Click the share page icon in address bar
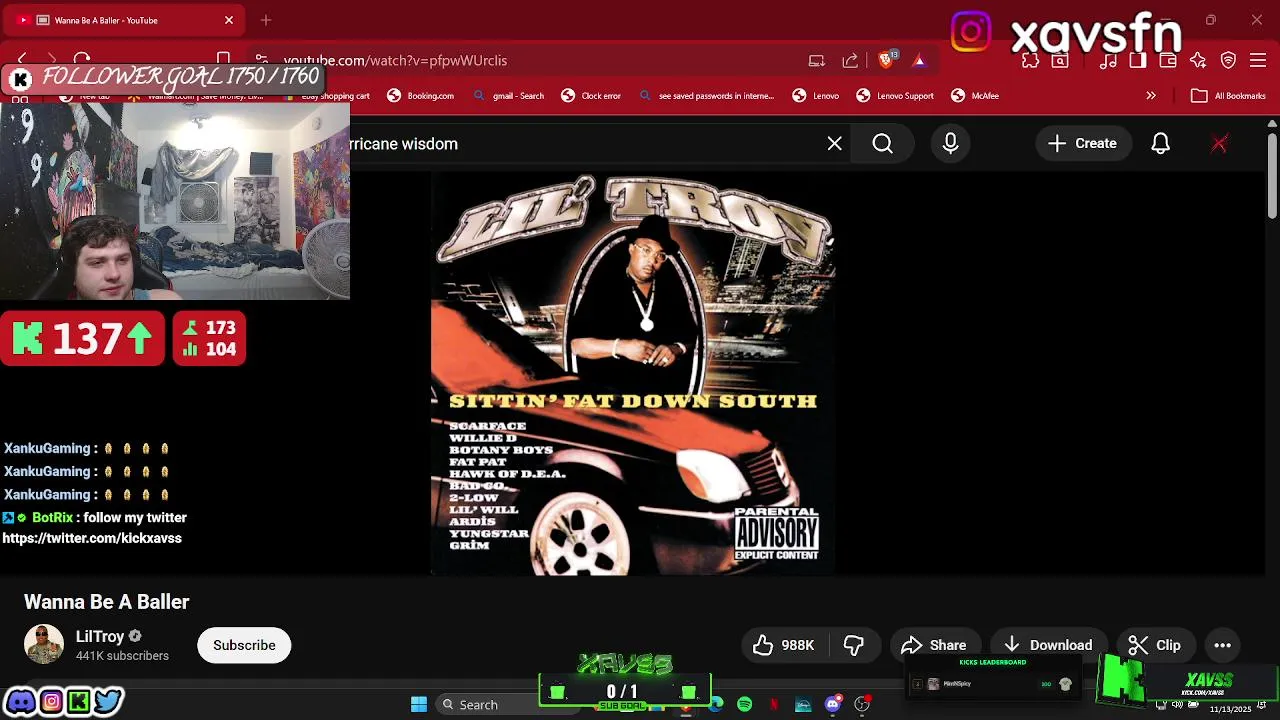1280x720 pixels. tap(850, 61)
